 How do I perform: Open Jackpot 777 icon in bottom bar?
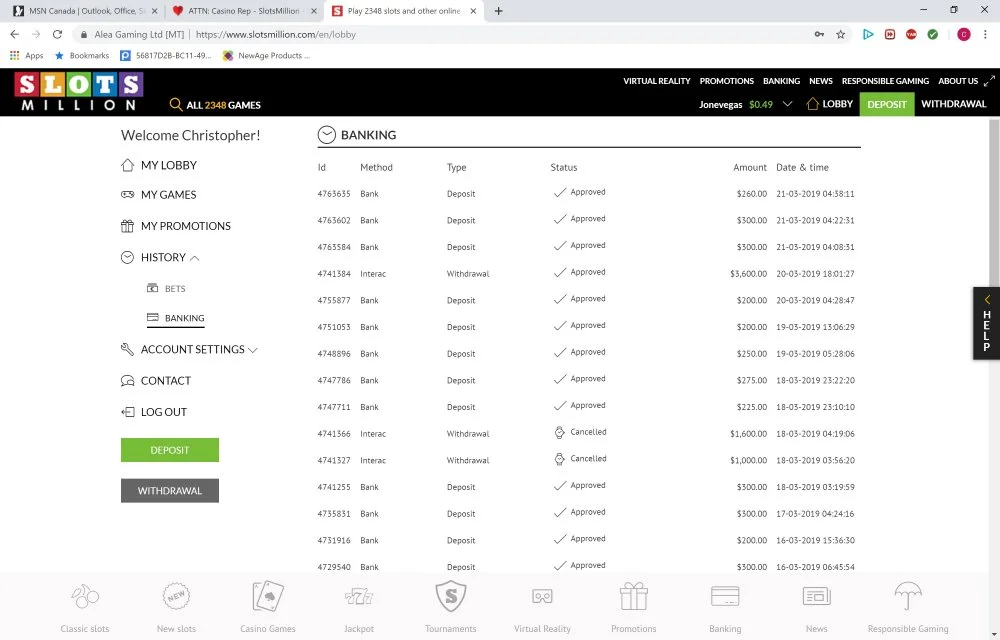(359, 597)
